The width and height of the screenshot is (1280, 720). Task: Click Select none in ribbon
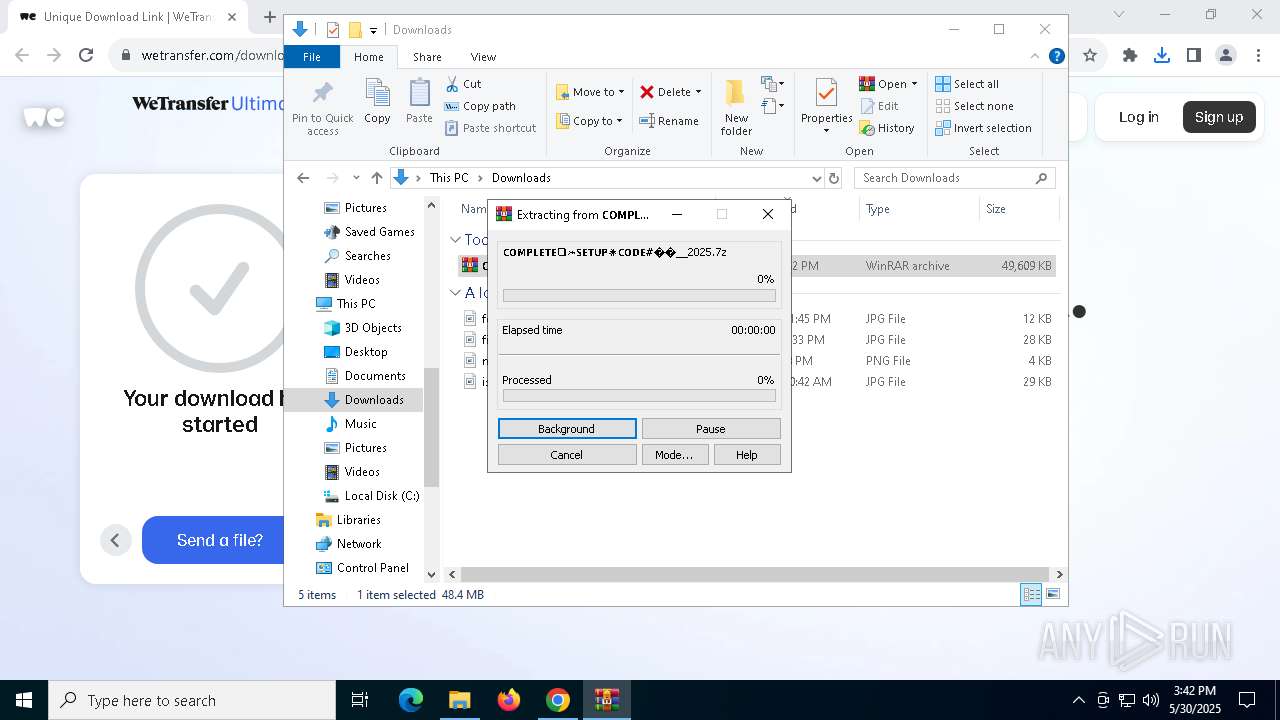point(974,106)
